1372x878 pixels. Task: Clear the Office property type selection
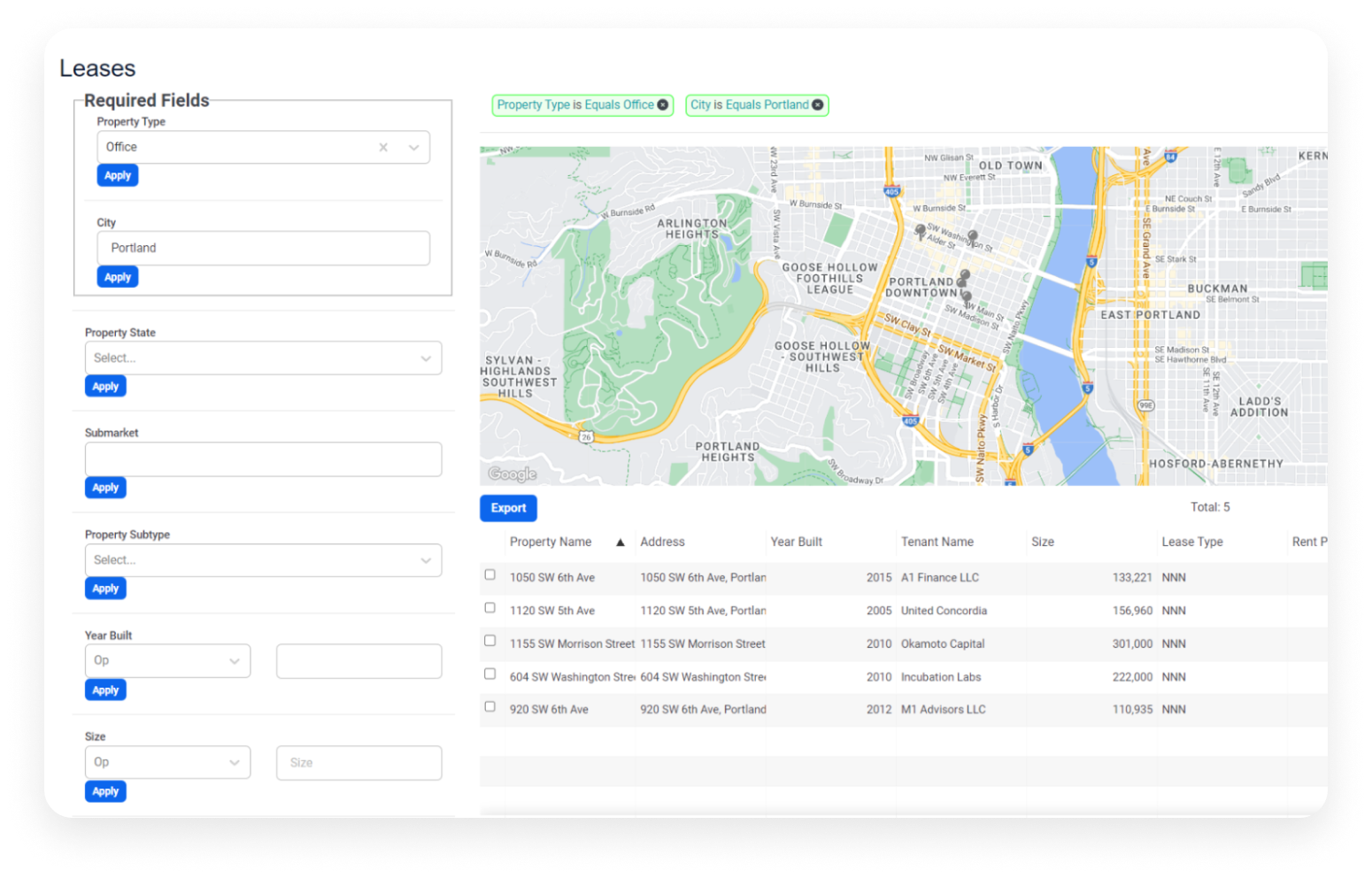tap(383, 148)
